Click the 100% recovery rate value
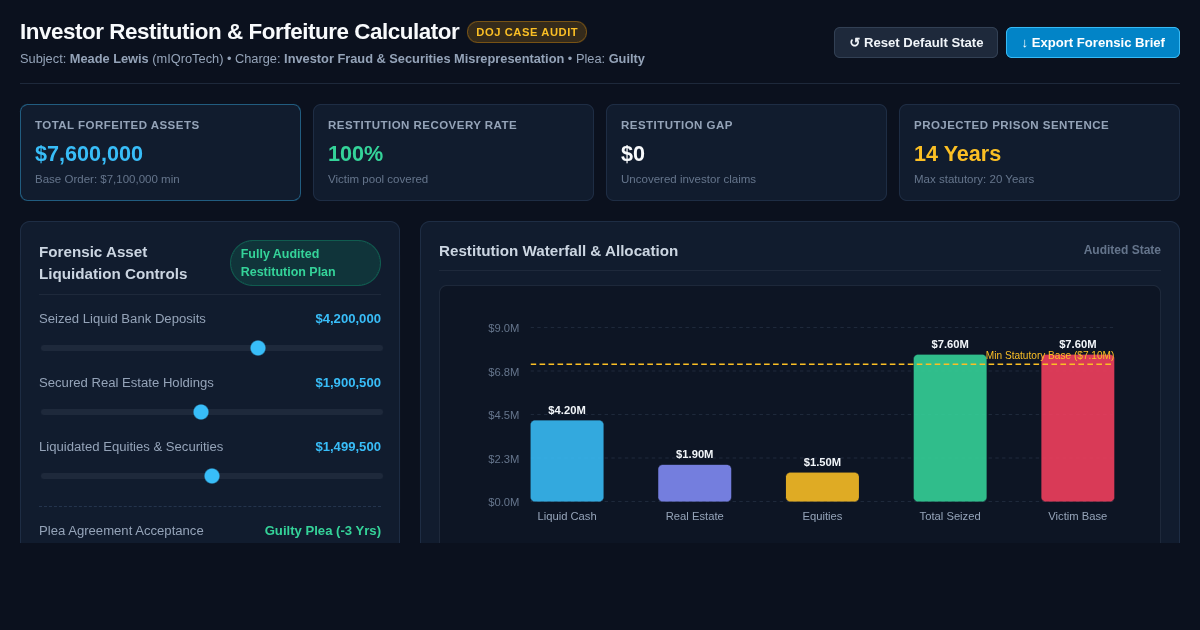The image size is (1200, 630). (355, 154)
